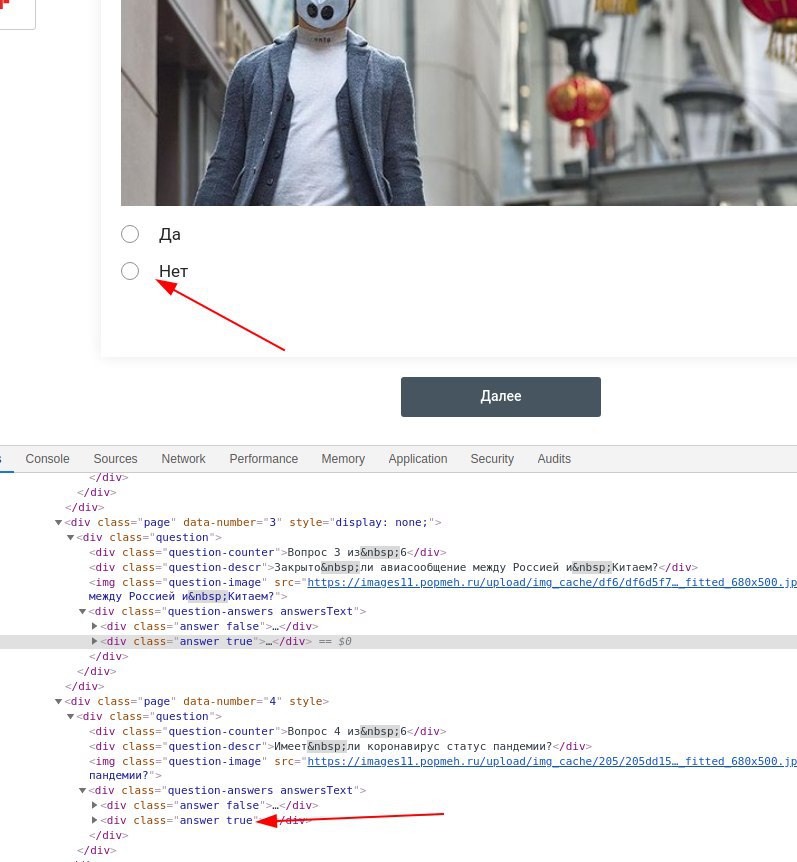The image size is (797, 862).
Task: Select the Да radio button
Action: [x=130, y=234]
